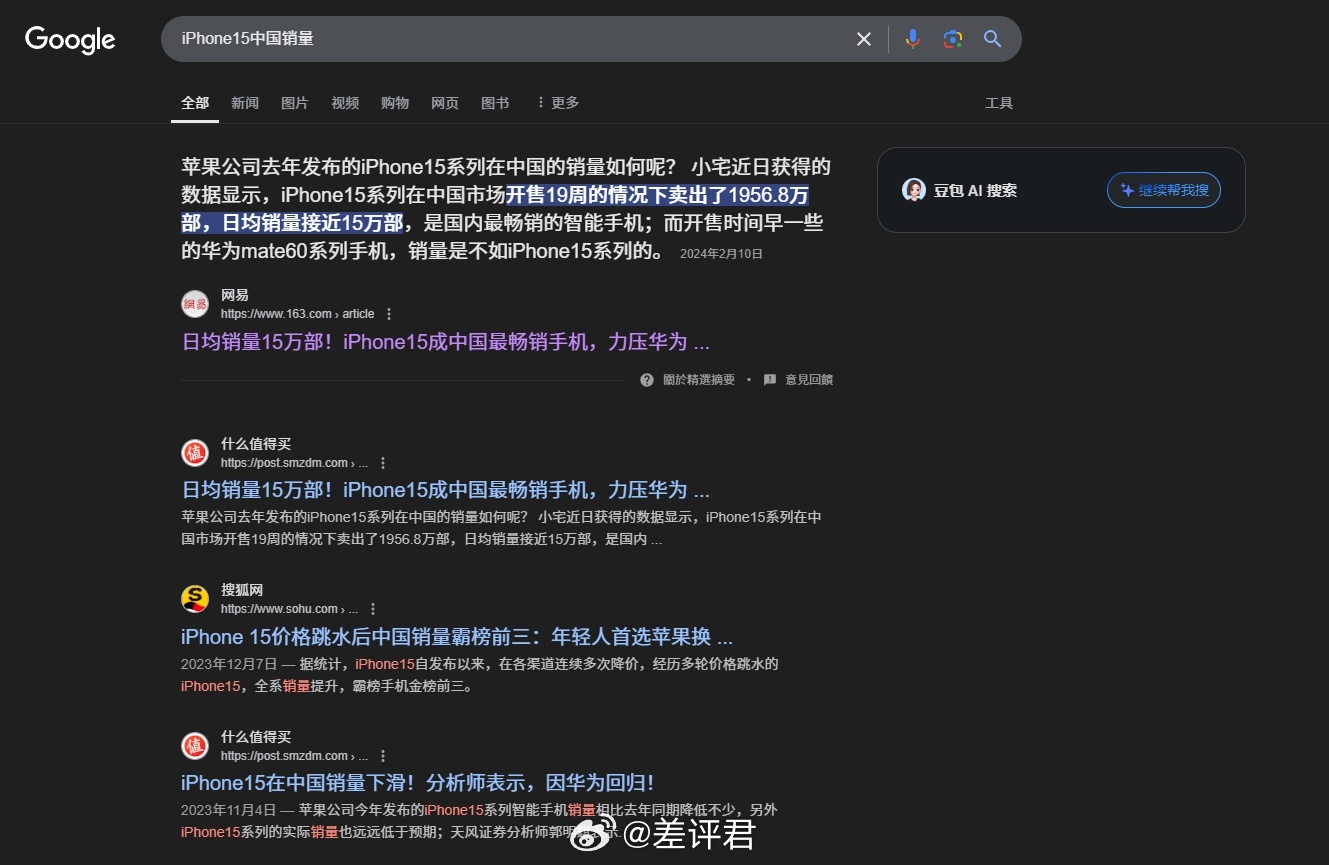This screenshot has height=865, width=1329.
Task: Switch to the 图片 tab
Action: click(295, 103)
